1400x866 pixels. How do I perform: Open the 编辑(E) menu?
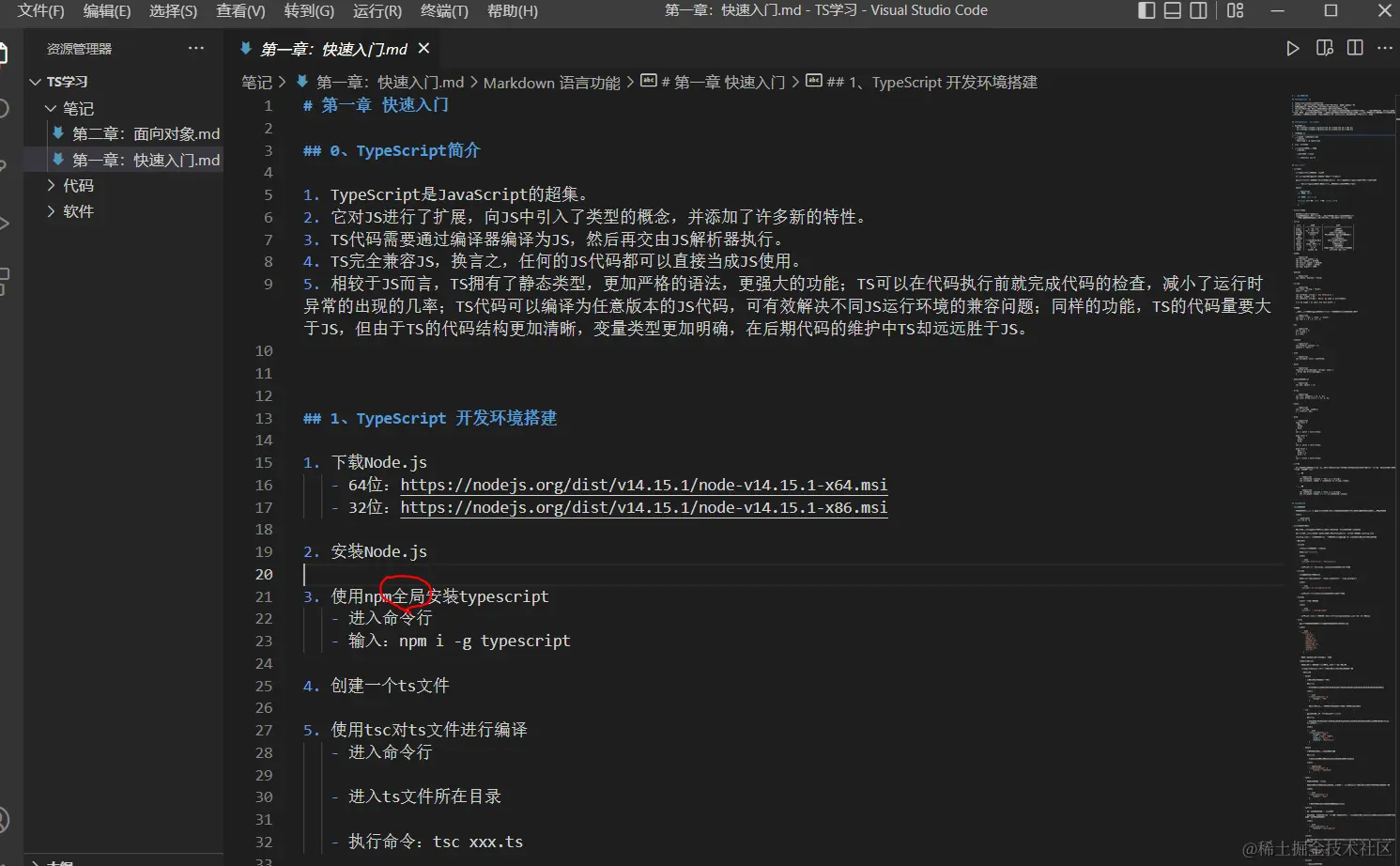point(107,10)
